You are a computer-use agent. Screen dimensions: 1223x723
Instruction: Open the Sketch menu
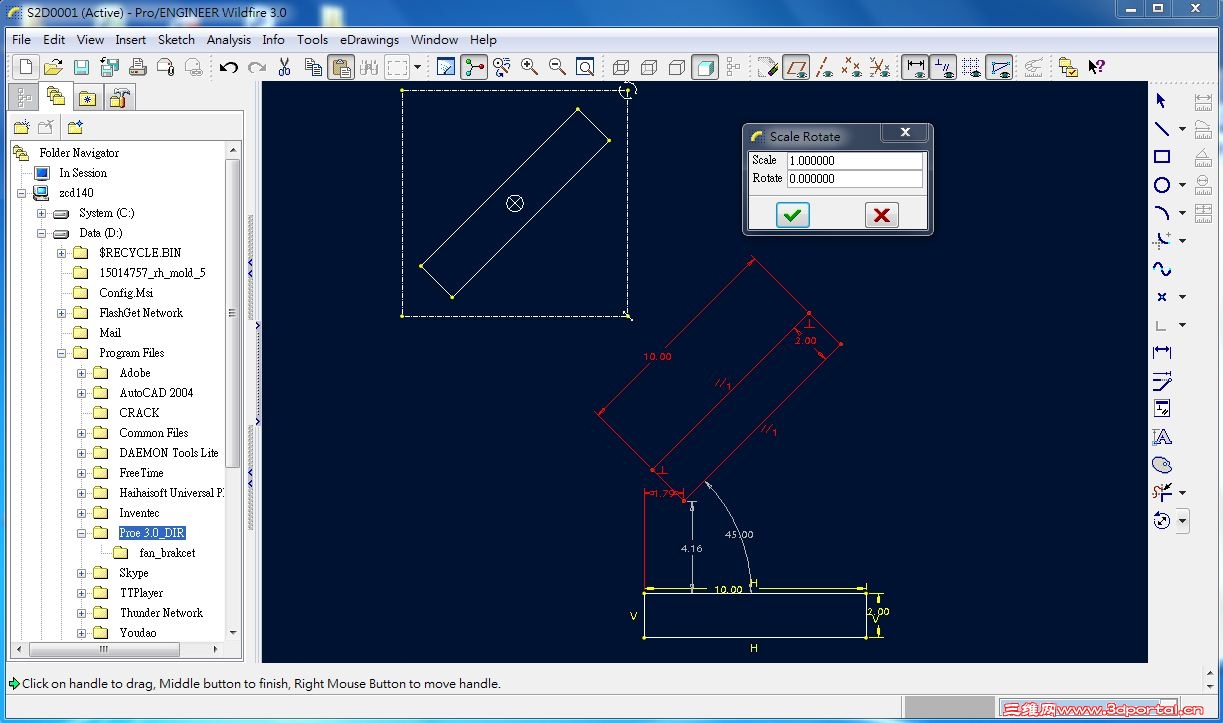coord(176,40)
